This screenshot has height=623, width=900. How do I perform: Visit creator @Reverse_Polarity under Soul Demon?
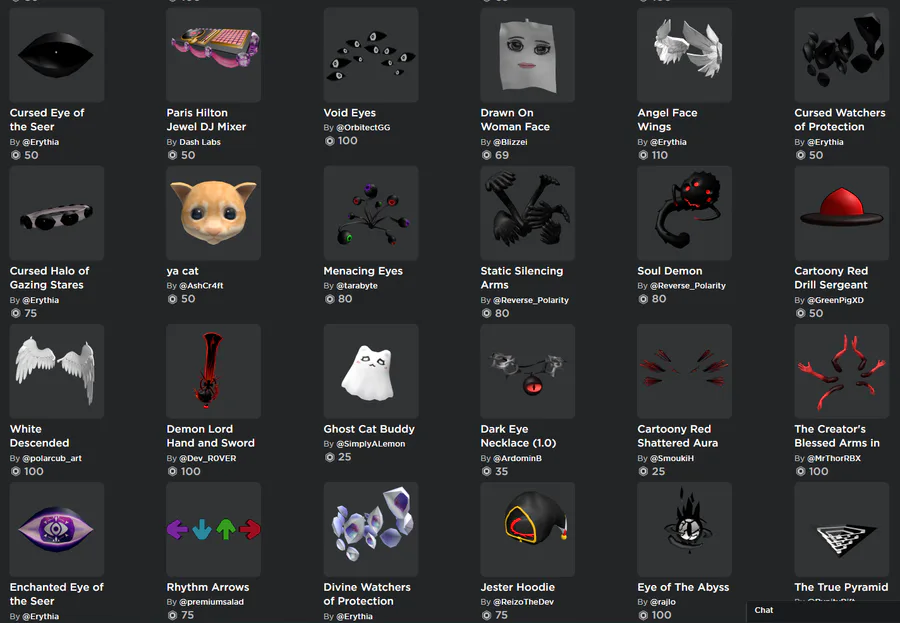[688, 285]
